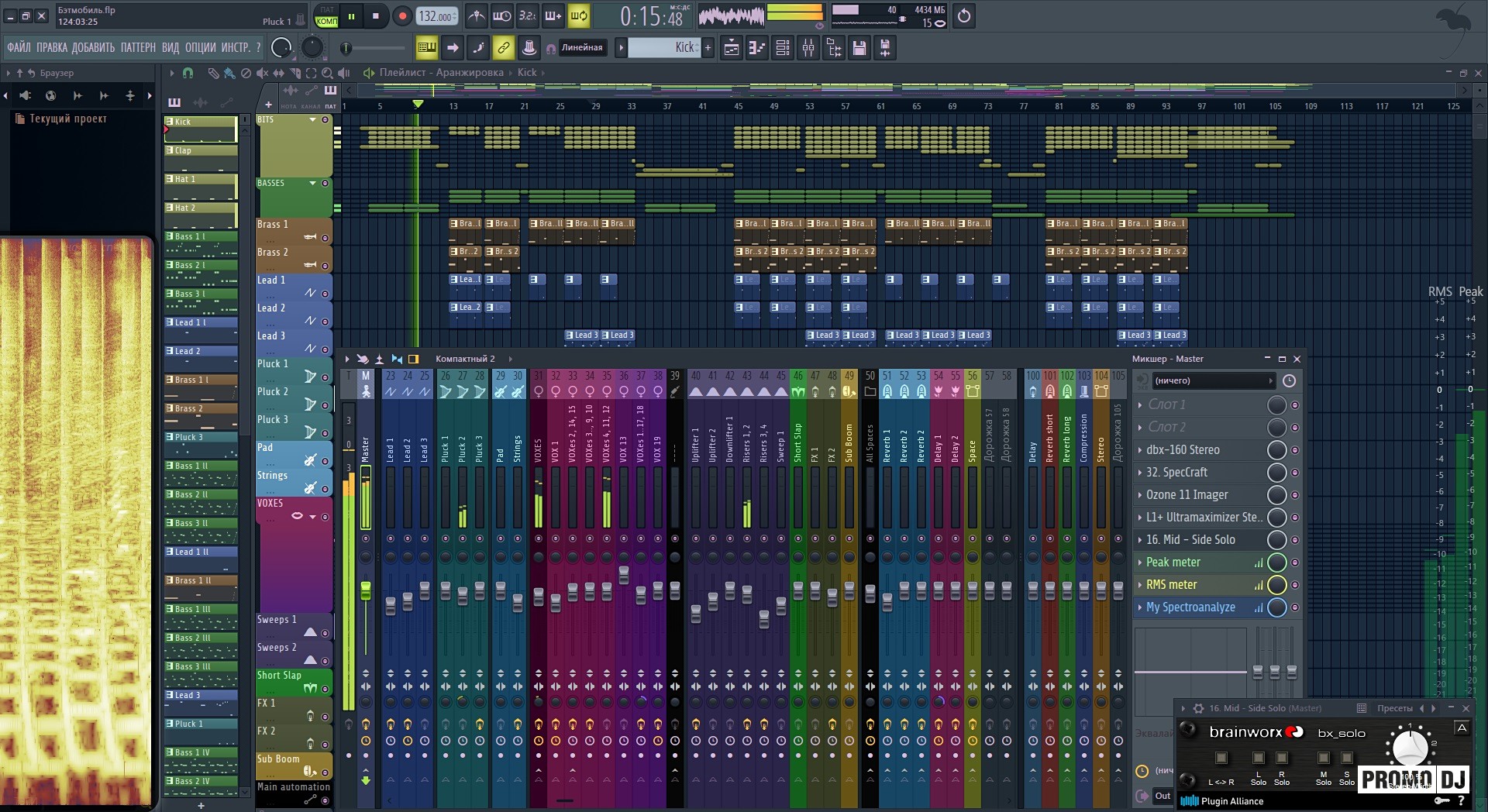Open the ОПЦИИ menu
This screenshot has width=1488, height=812.
[x=201, y=48]
